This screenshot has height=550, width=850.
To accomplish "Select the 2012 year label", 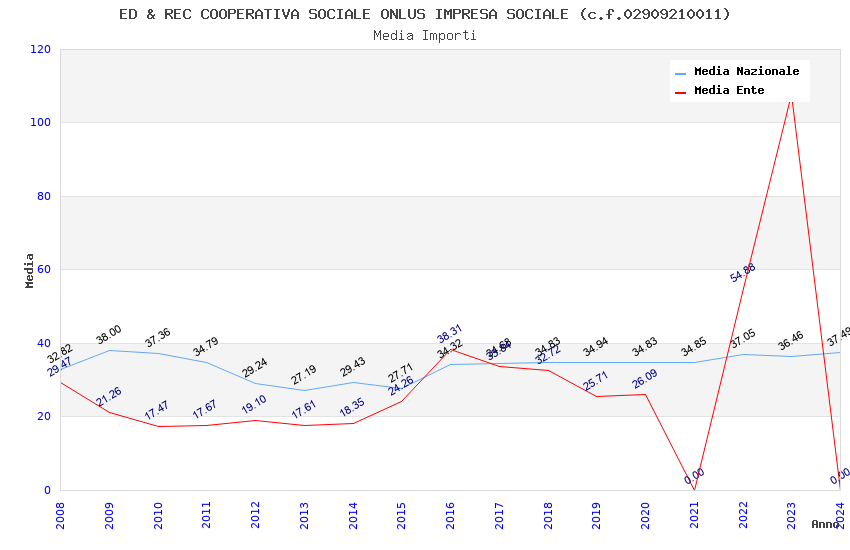I will [x=255, y=515].
